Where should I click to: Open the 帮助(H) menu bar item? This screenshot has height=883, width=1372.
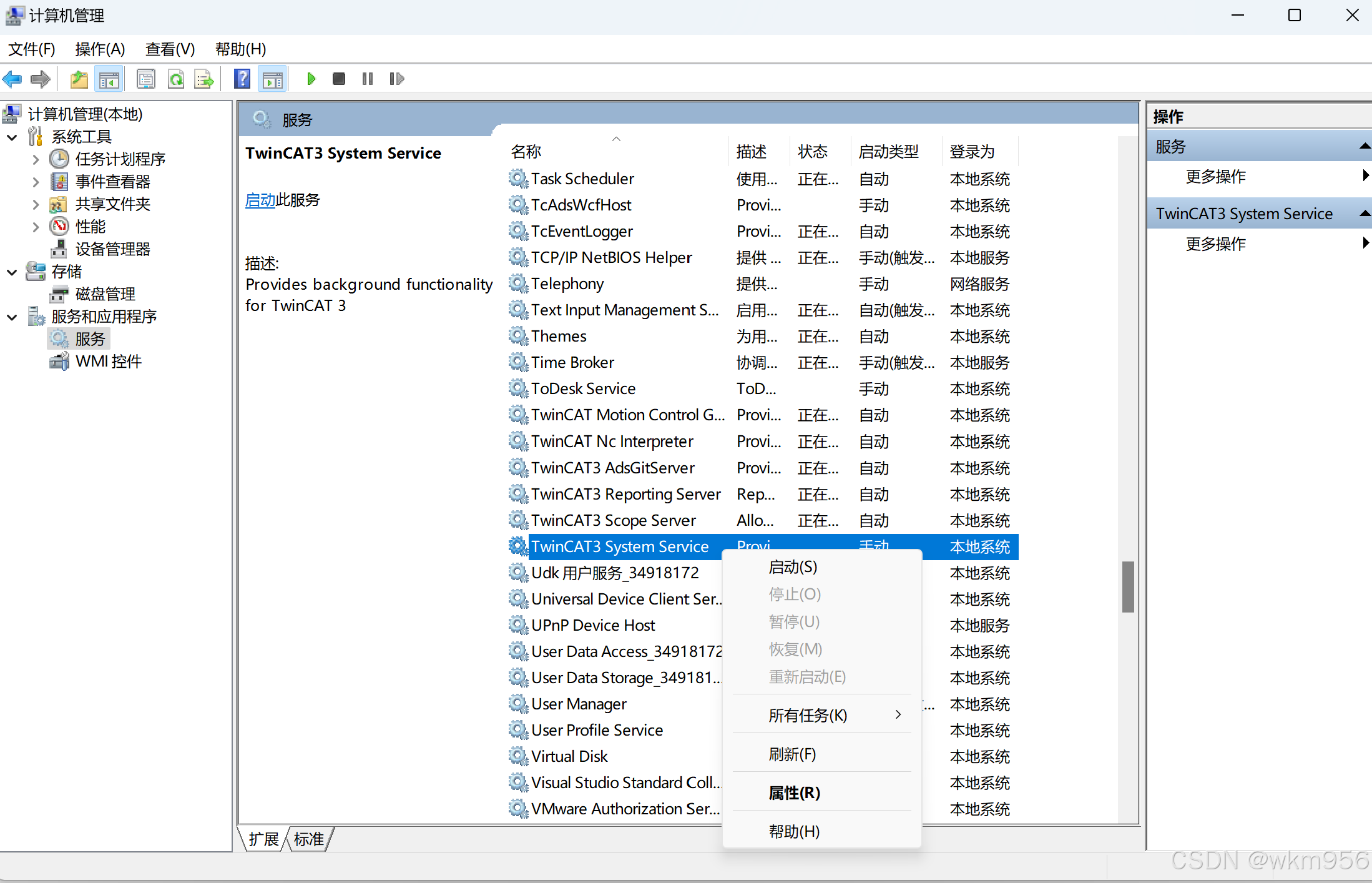[240, 49]
